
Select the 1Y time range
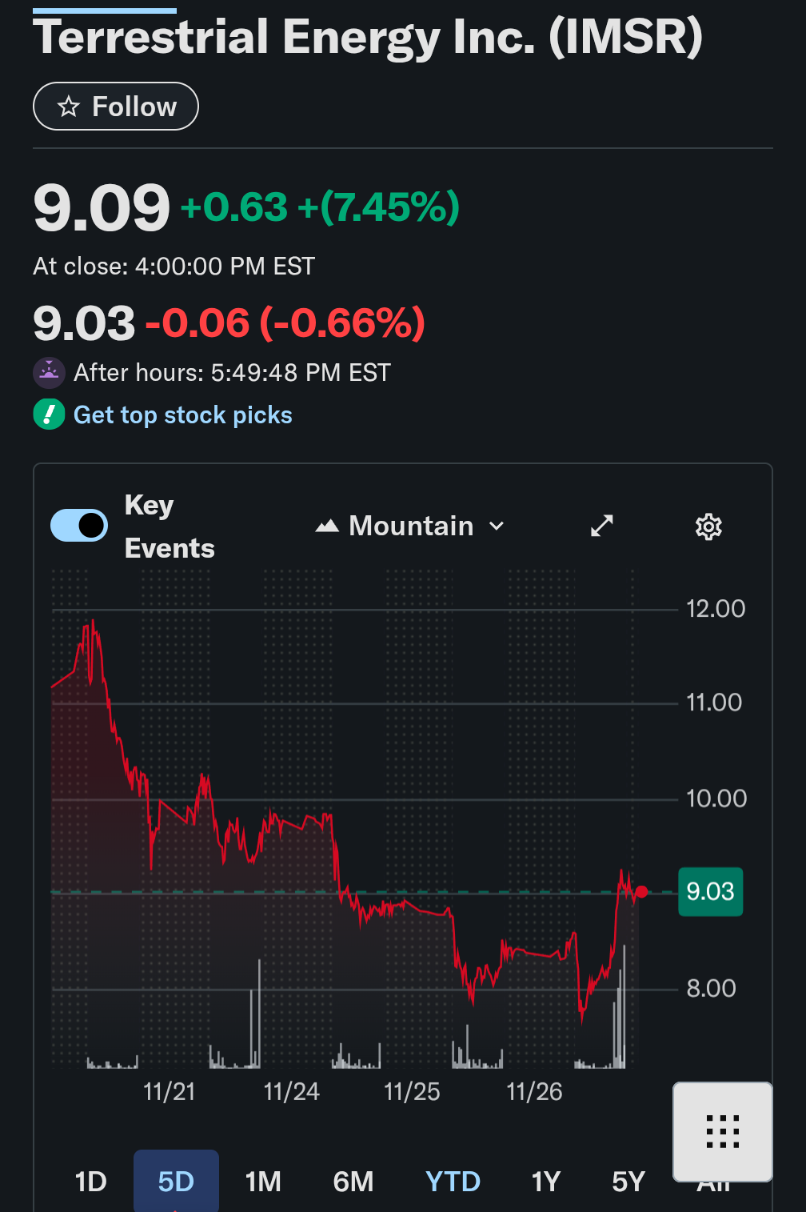click(x=545, y=1182)
